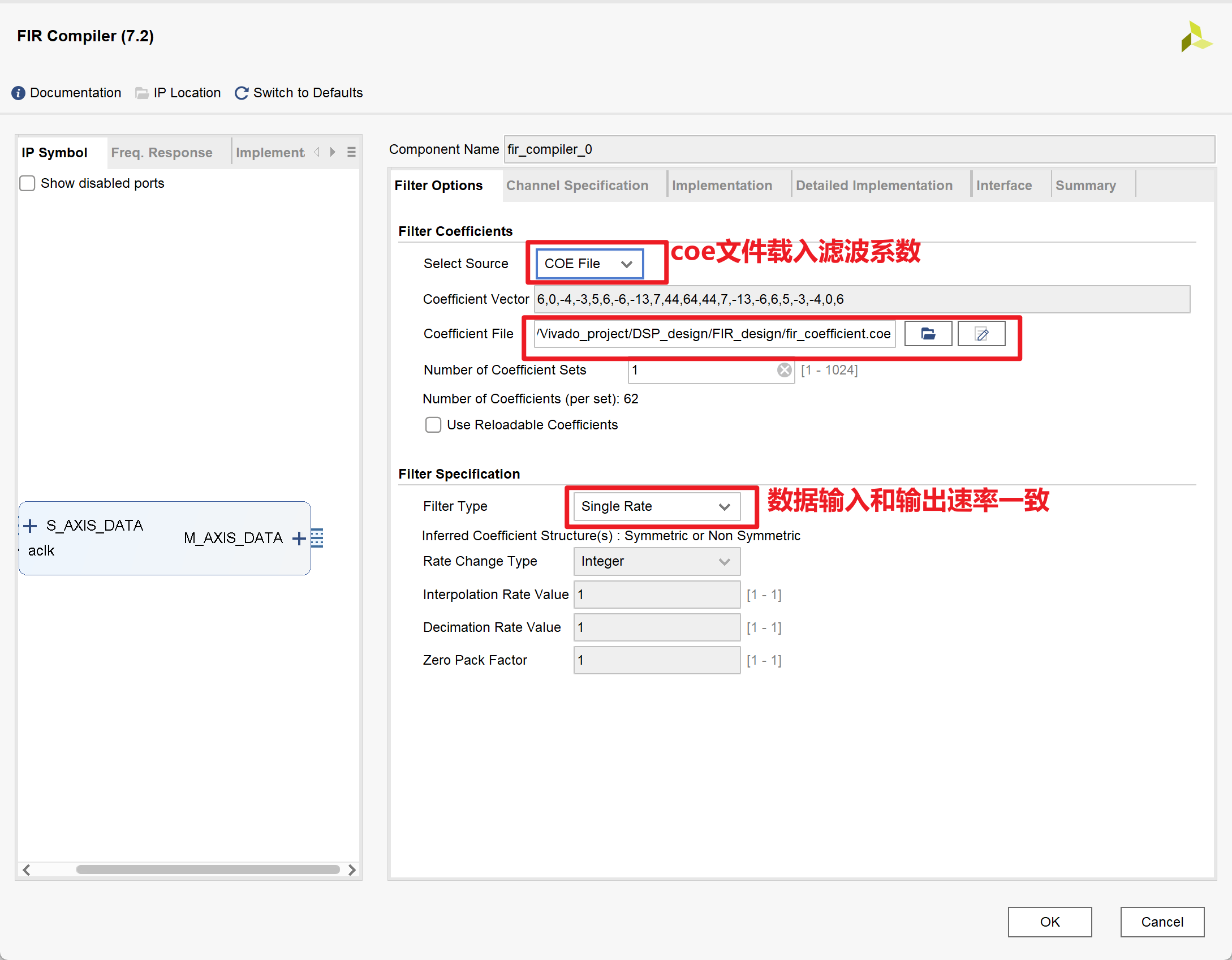Click the M_AXIS_DATA bus interface icon
Screen dimensions: 1232x960
[x=317, y=538]
